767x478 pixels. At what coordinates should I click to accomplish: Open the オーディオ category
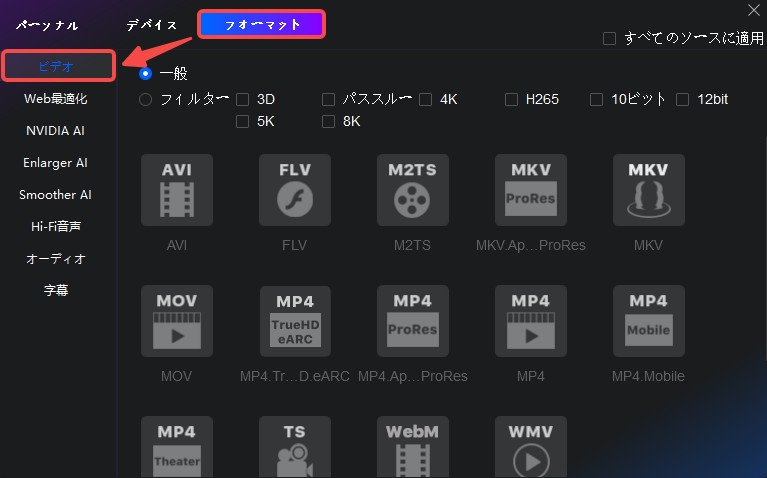[56, 258]
